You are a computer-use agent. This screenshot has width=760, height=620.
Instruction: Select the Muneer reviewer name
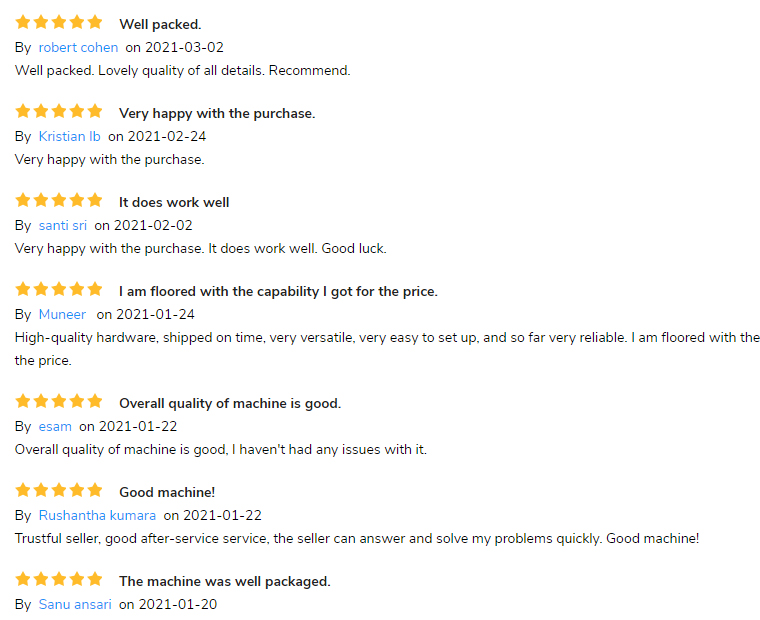click(x=62, y=314)
